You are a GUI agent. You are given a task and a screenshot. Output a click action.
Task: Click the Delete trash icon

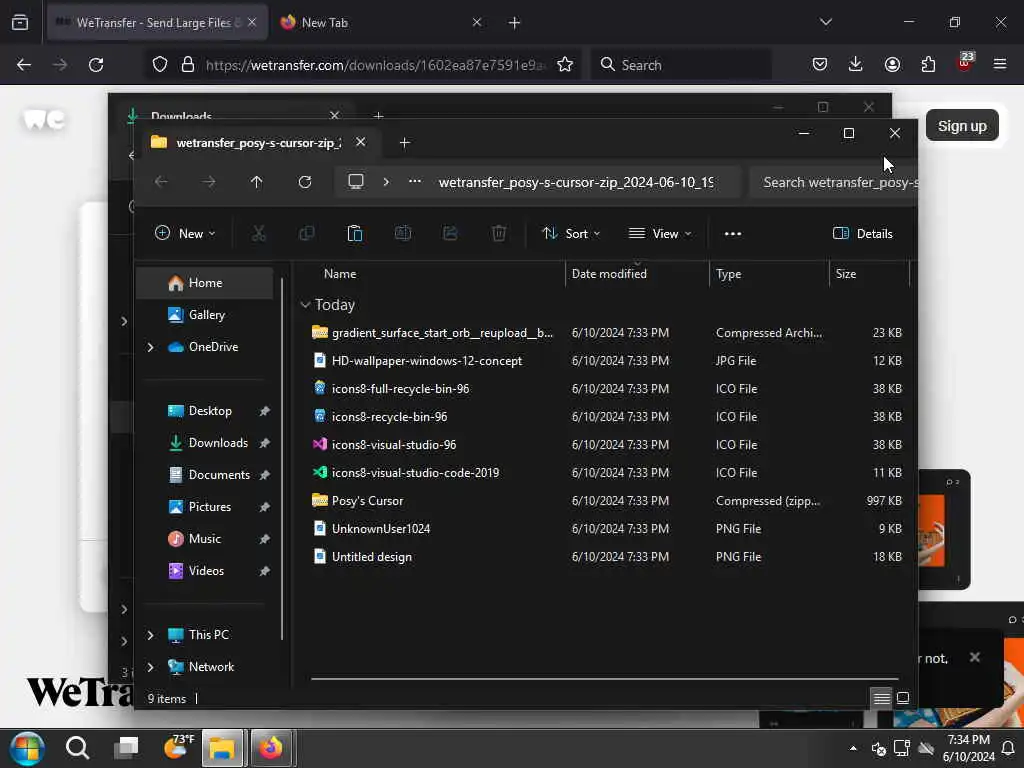[499, 233]
